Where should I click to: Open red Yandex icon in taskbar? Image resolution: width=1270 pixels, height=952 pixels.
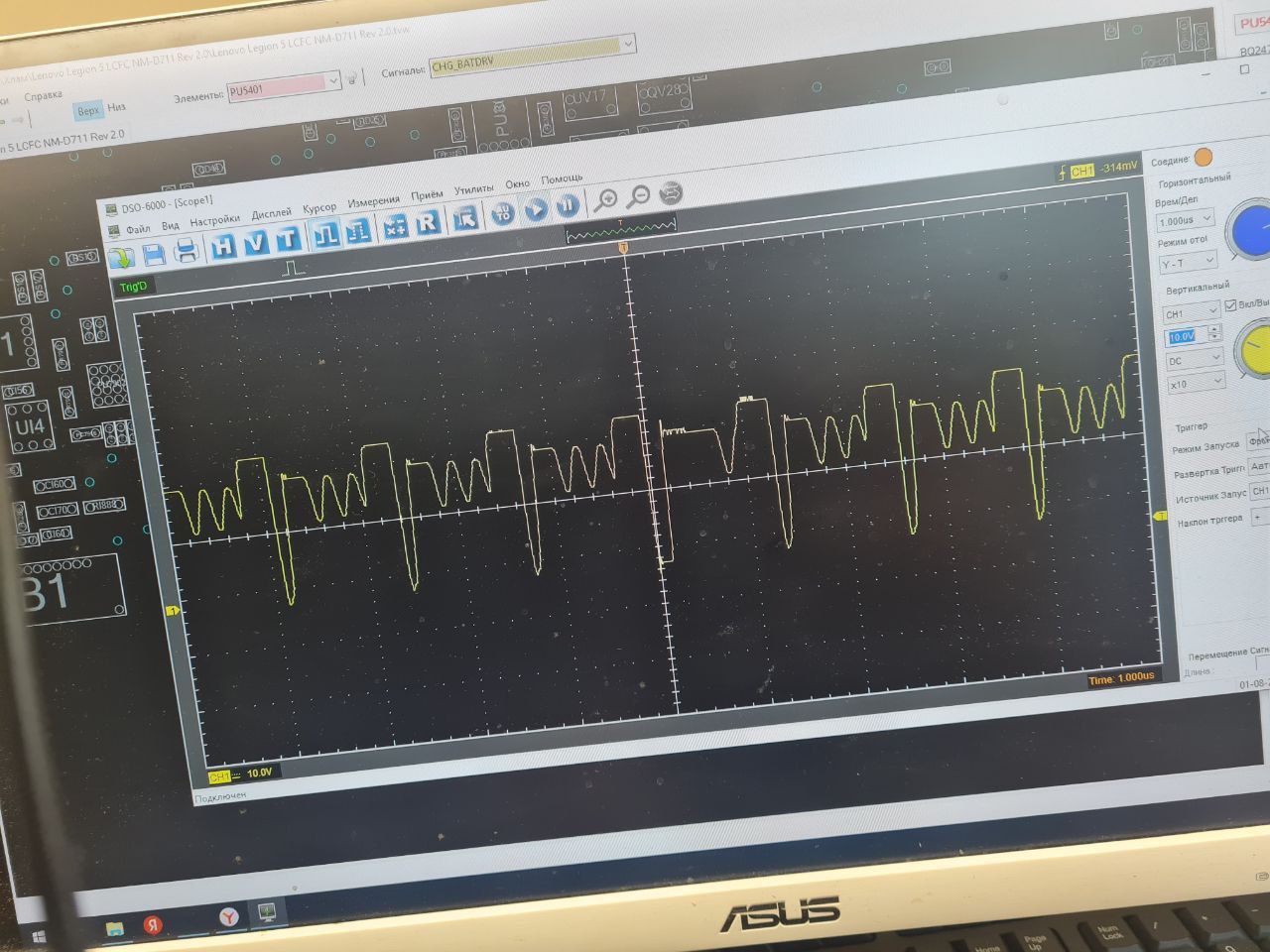154,924
